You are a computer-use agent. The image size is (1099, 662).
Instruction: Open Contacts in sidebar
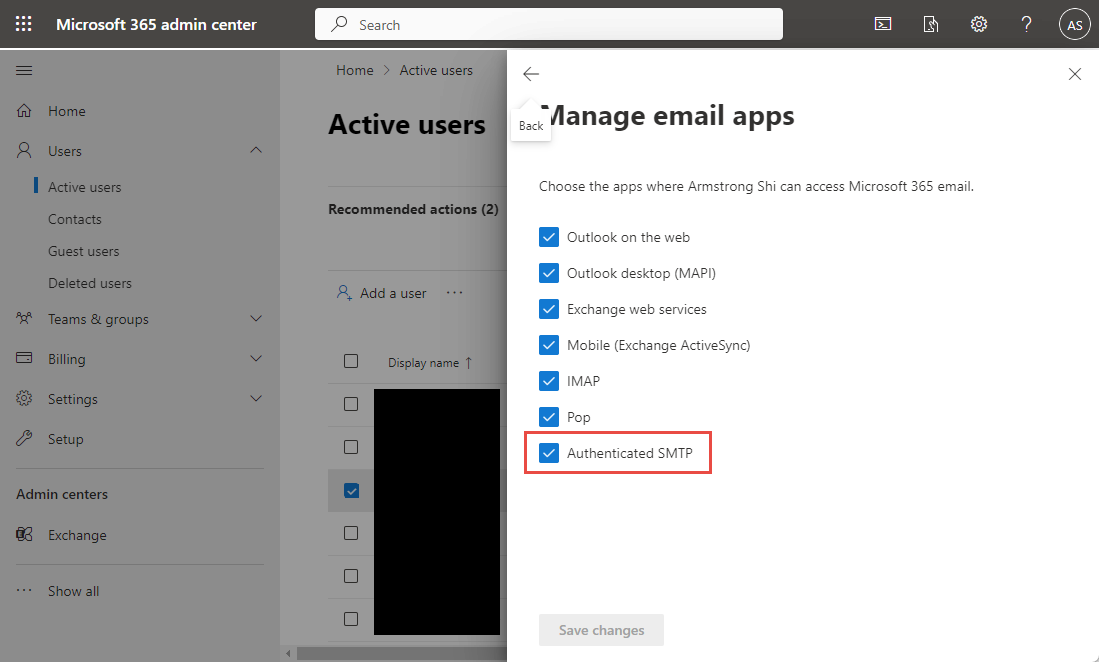(x=74, y=219)
